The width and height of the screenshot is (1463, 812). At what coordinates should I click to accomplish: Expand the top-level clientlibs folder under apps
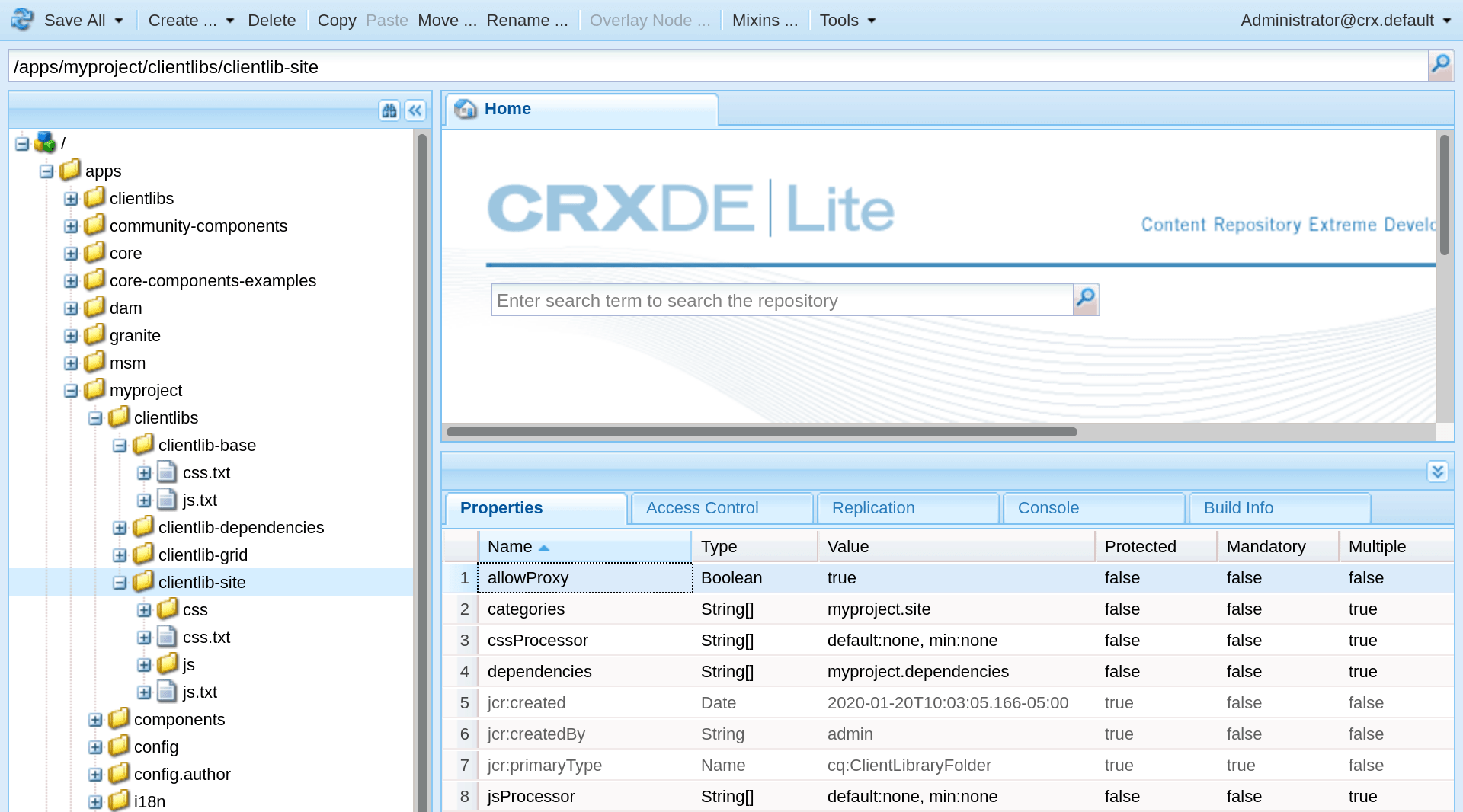(x=71, y=199)
